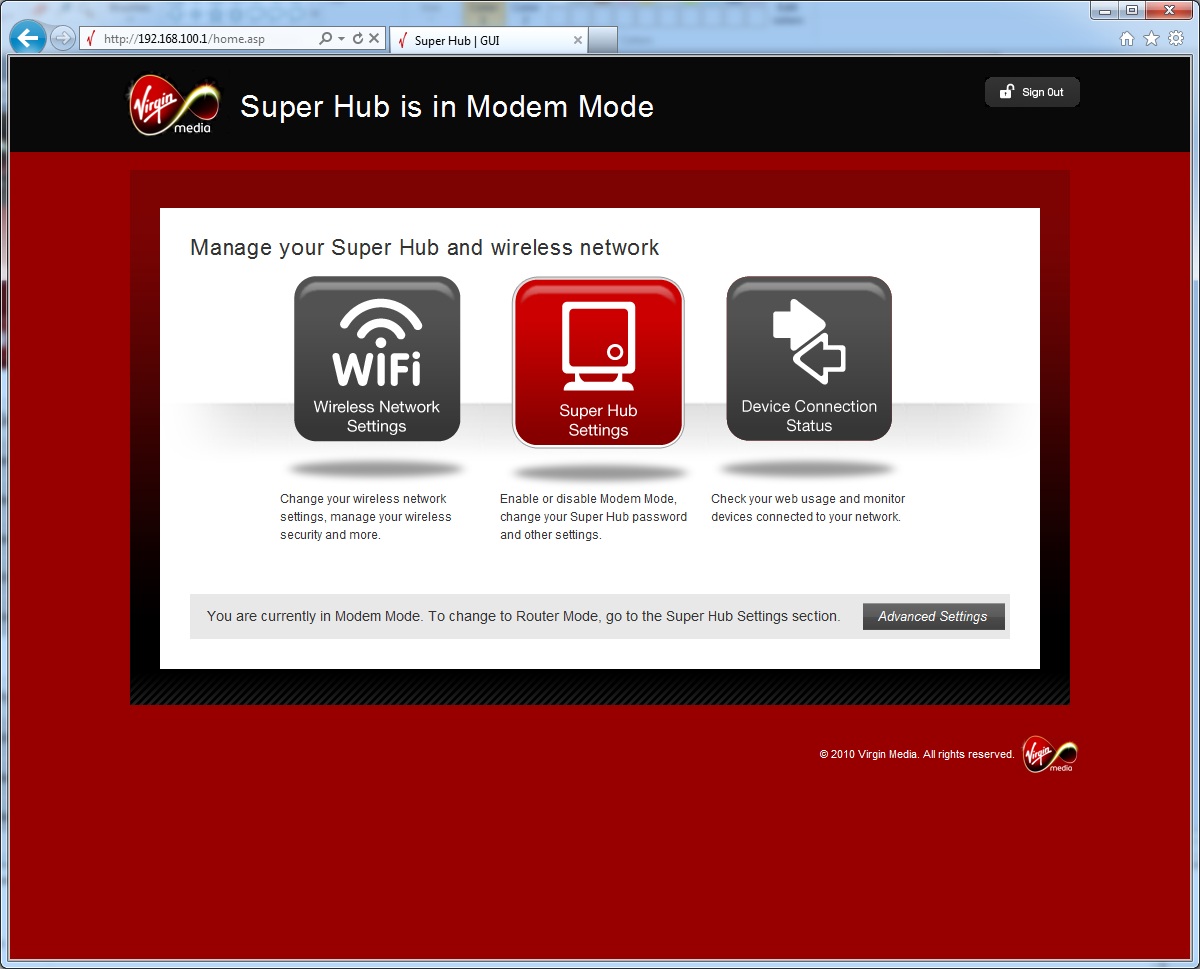The height and width of the screenshot is (969, 1200).
Task: Click the 'You are currently in Modem Mode' notice
Action: coord(523,616)
